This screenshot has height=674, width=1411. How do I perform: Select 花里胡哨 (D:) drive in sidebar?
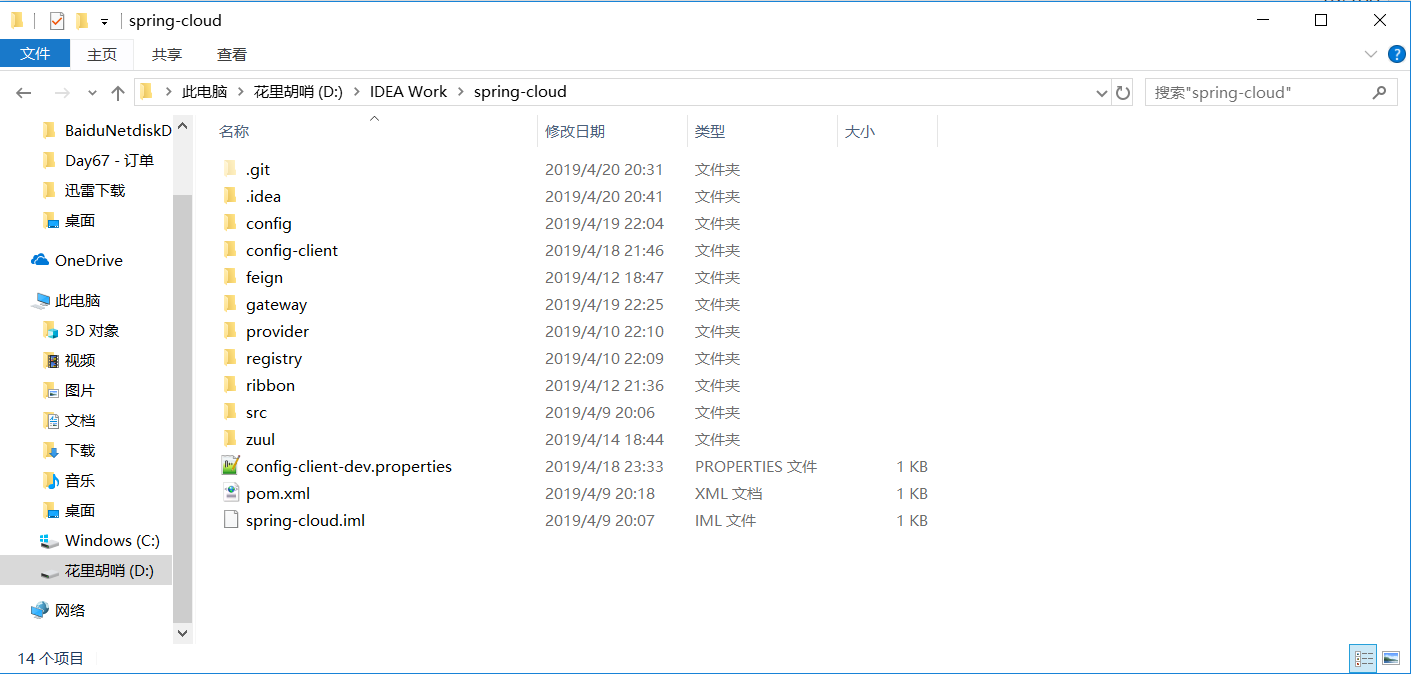point(86,571)
